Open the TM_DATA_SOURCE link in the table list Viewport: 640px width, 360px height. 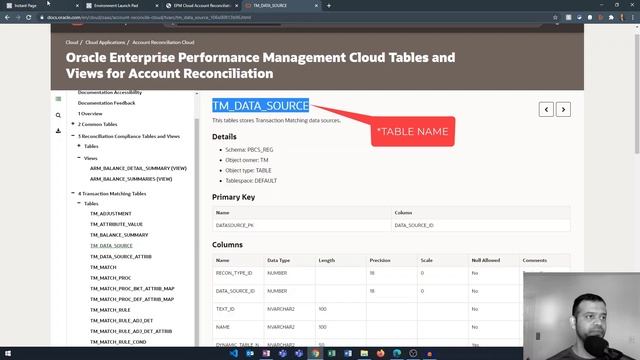point(111,246)
